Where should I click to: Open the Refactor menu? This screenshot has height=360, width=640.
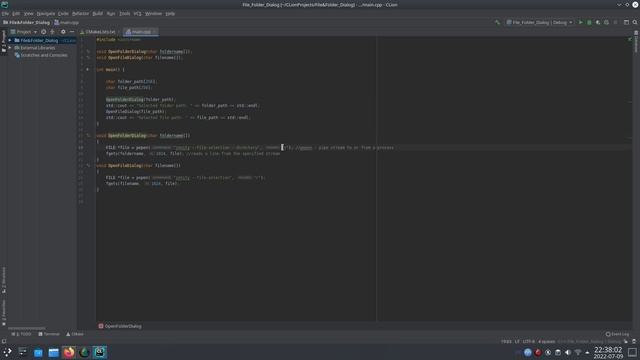pyautogui.click(x=80, y=13)
